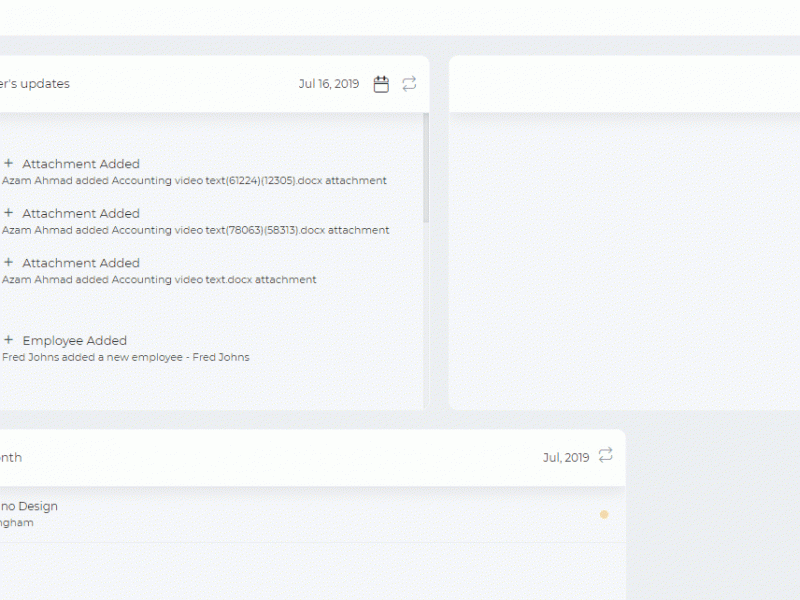Click the Jul, 2019 month label
The height and width of the screenshot is (600, 800).
[566, 458]
